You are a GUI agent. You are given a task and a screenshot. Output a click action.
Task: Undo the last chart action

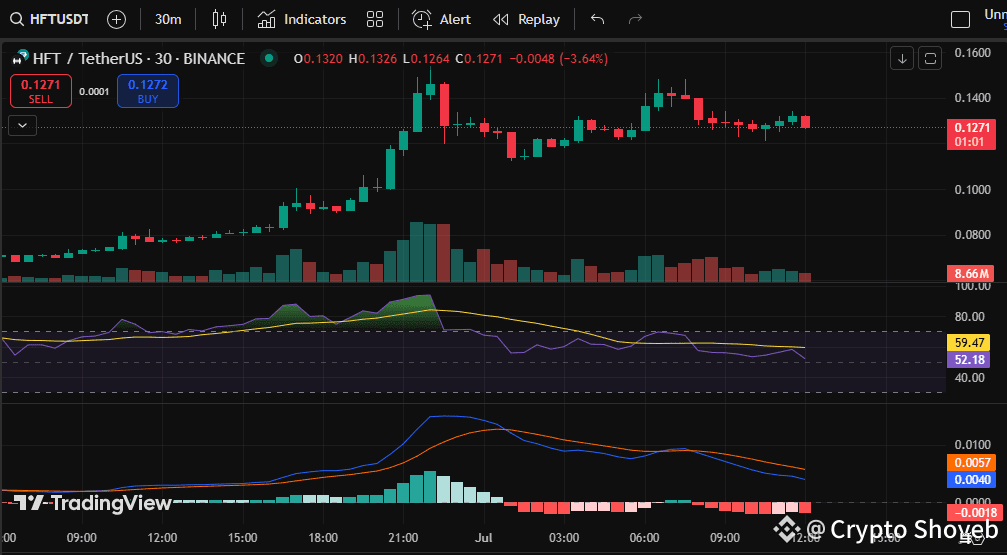pyautogui.click(x=597, y=19)
